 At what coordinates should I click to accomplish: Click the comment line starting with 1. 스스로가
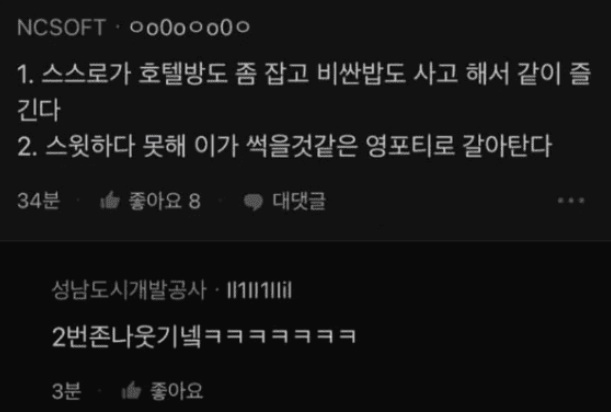[304, 74]
